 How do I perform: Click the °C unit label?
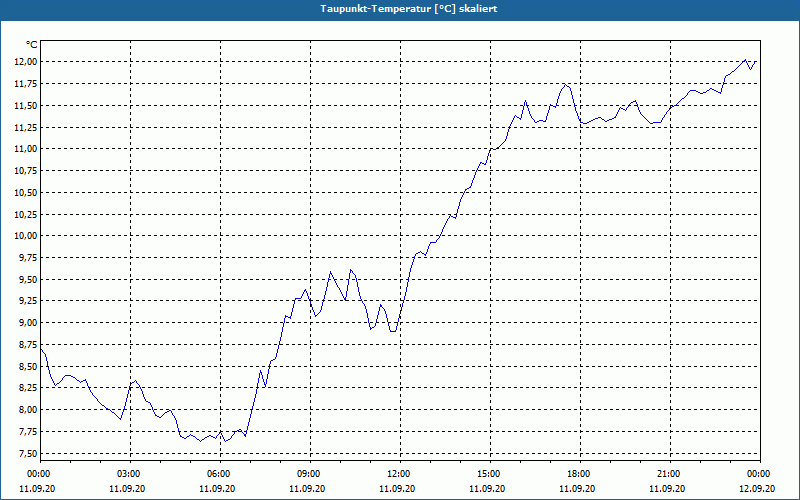(32, 45)
